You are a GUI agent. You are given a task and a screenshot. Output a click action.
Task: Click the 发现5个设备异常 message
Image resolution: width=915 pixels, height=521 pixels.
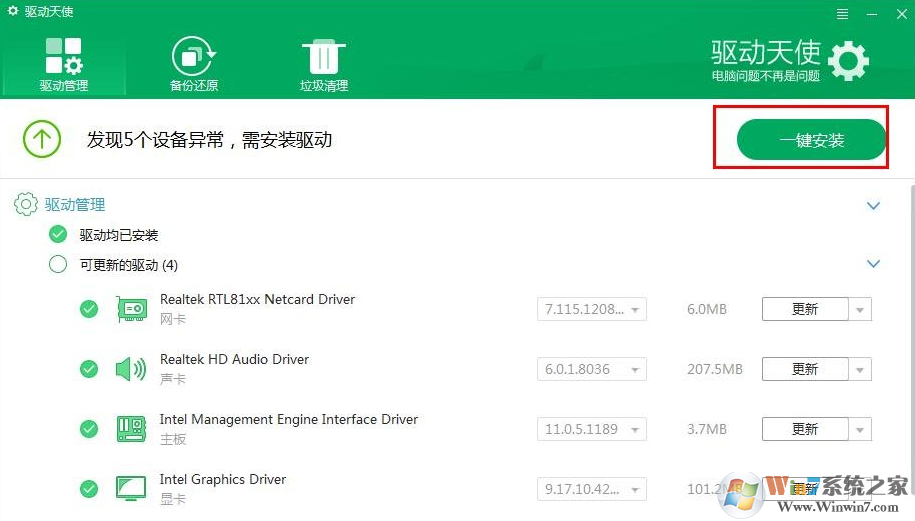point(209,140)
